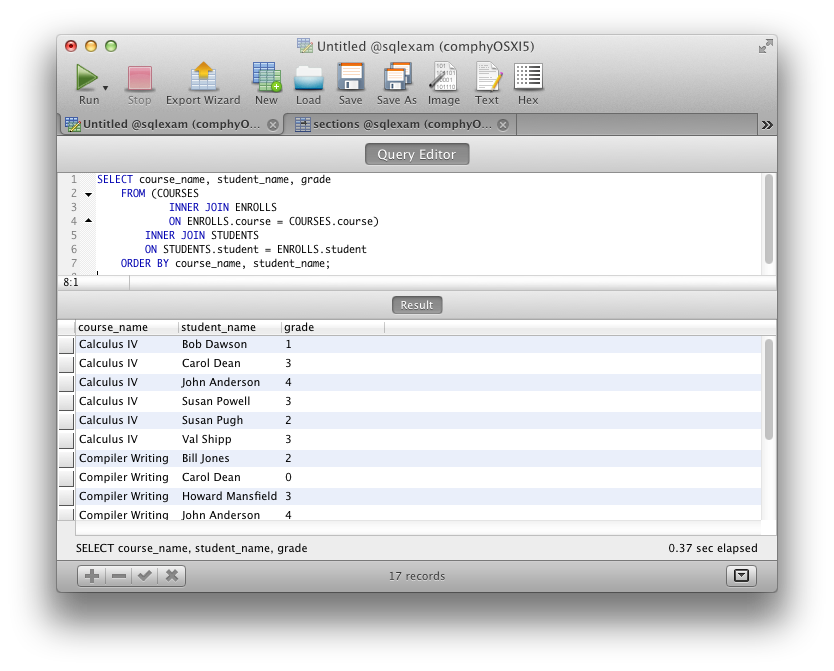Discard changes with the X button
Screen dimensions: 834x671
tap(171, 576)
